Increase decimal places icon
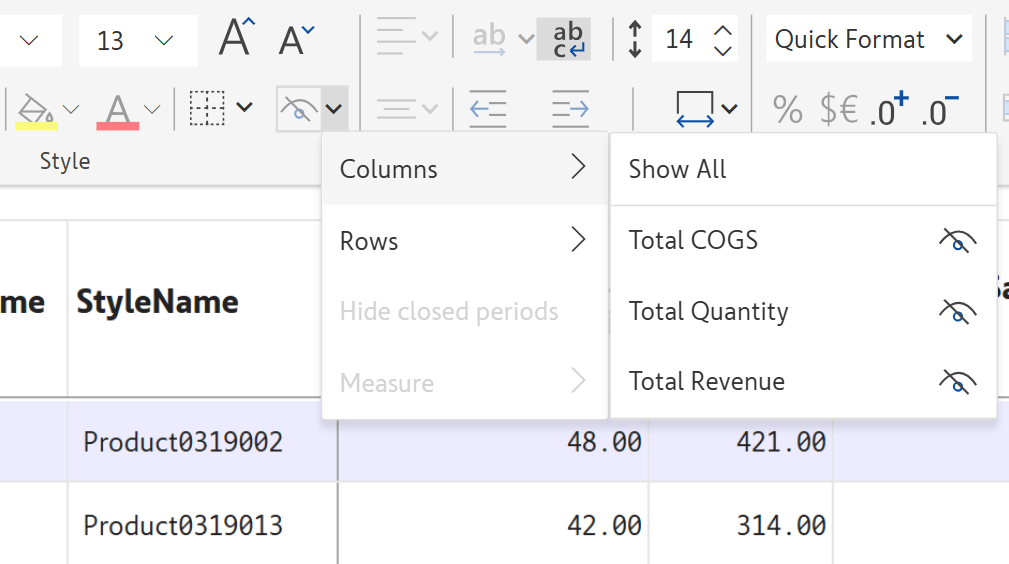The image size is (1009, 564). point(889,109)
